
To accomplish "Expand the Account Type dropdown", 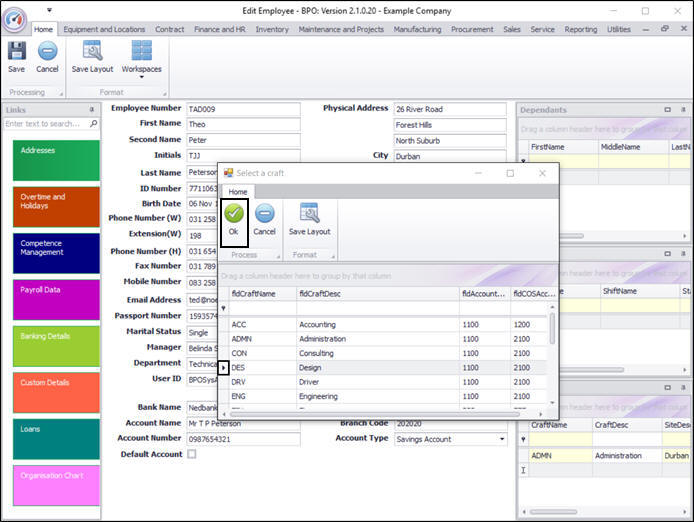I will [x=502, y=439].
